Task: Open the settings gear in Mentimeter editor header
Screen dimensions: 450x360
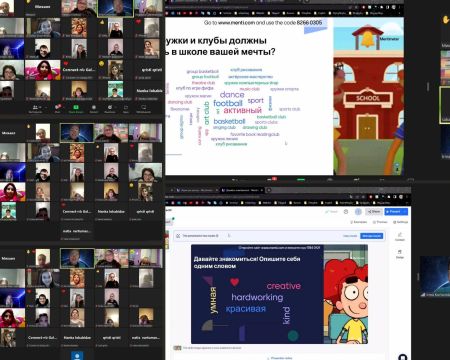Action: click(346, 212)
